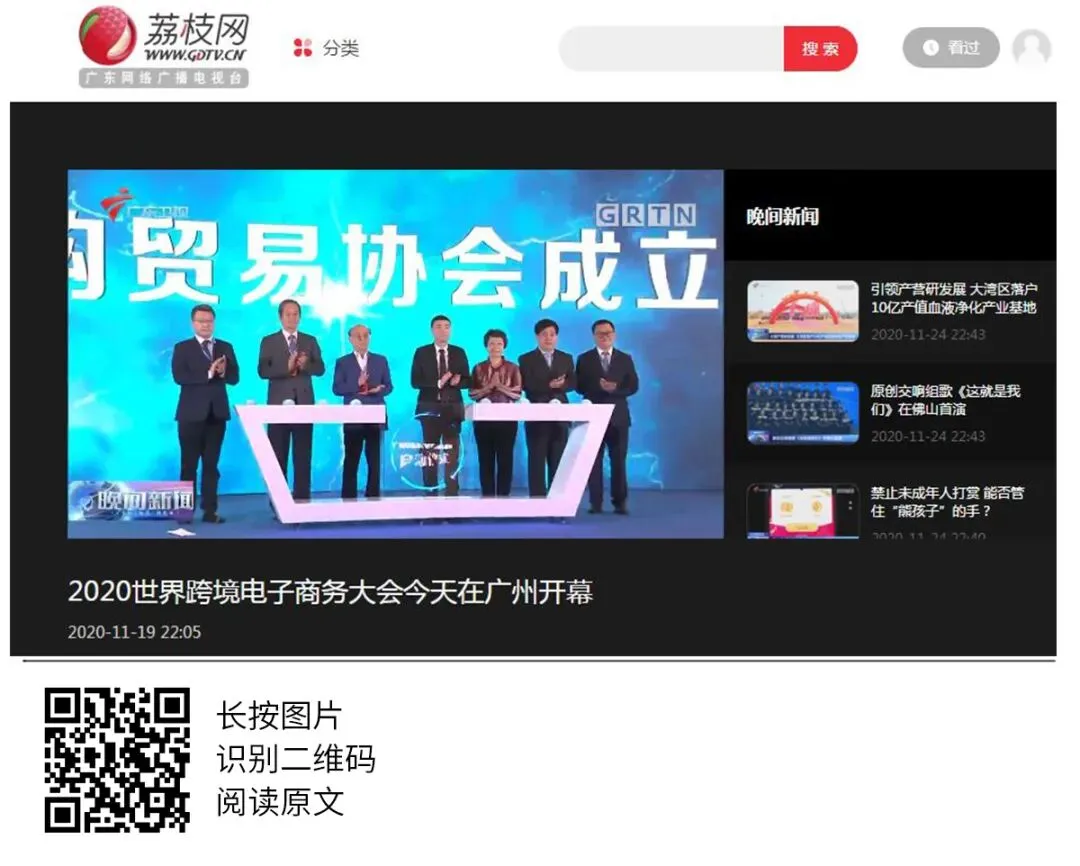Open thumbnail of 血液净化产业基地 news
This screenshot has height=866, width=1080.
[802, 311]
